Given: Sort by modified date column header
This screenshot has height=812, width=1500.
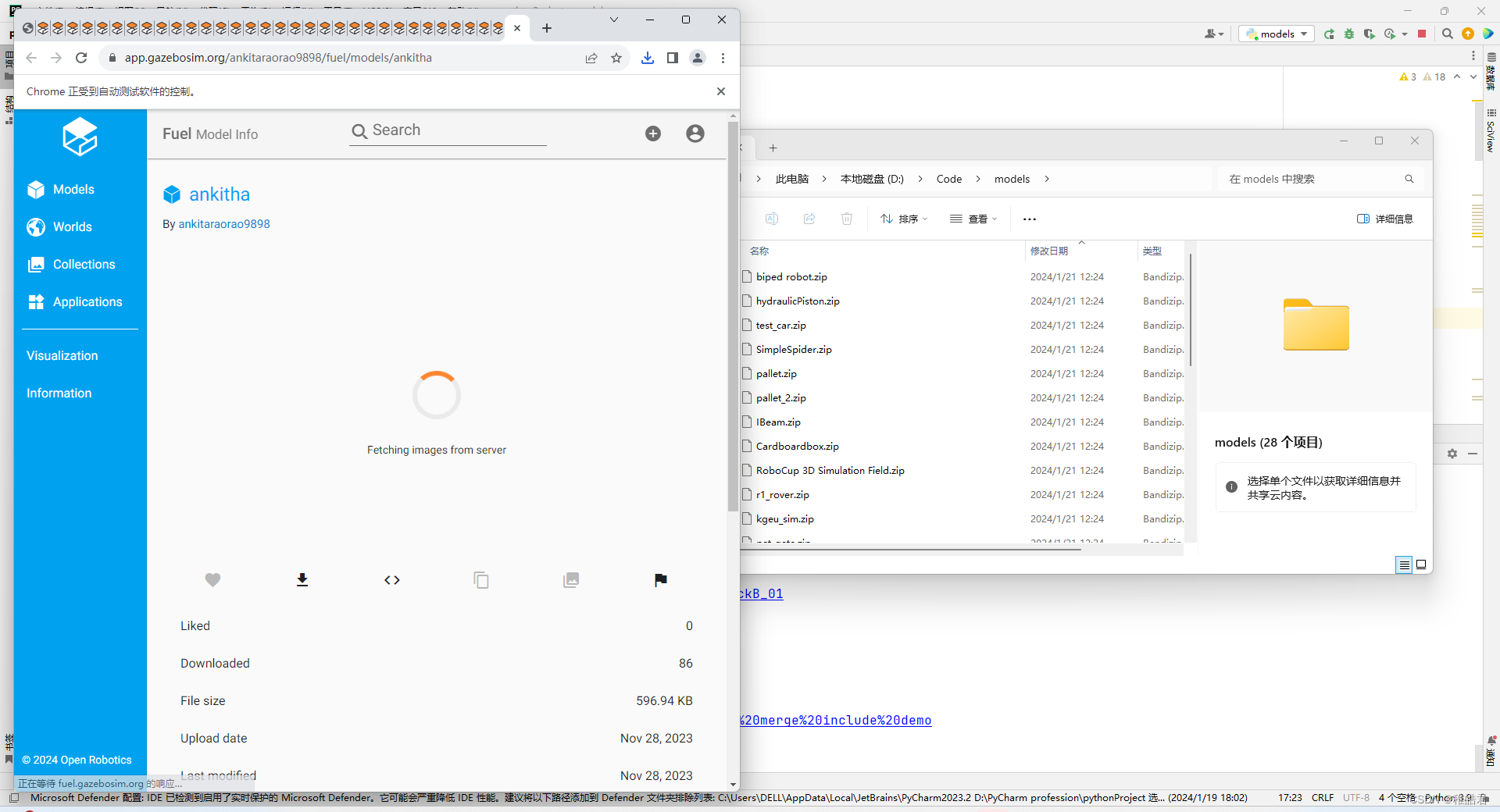Looking at the screenshot, I should tap(1081, 251).
